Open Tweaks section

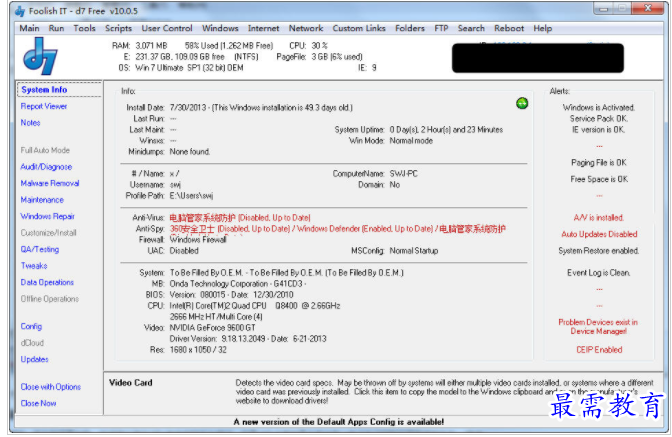click(x=34, y=266)
